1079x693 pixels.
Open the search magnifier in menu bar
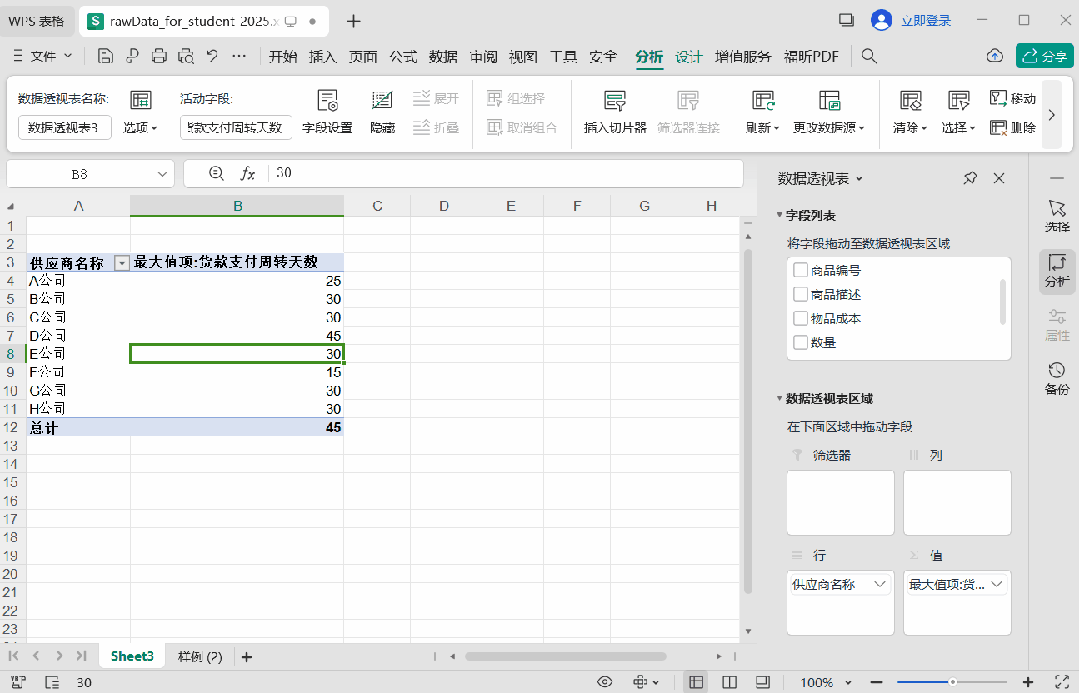(869, 56)
